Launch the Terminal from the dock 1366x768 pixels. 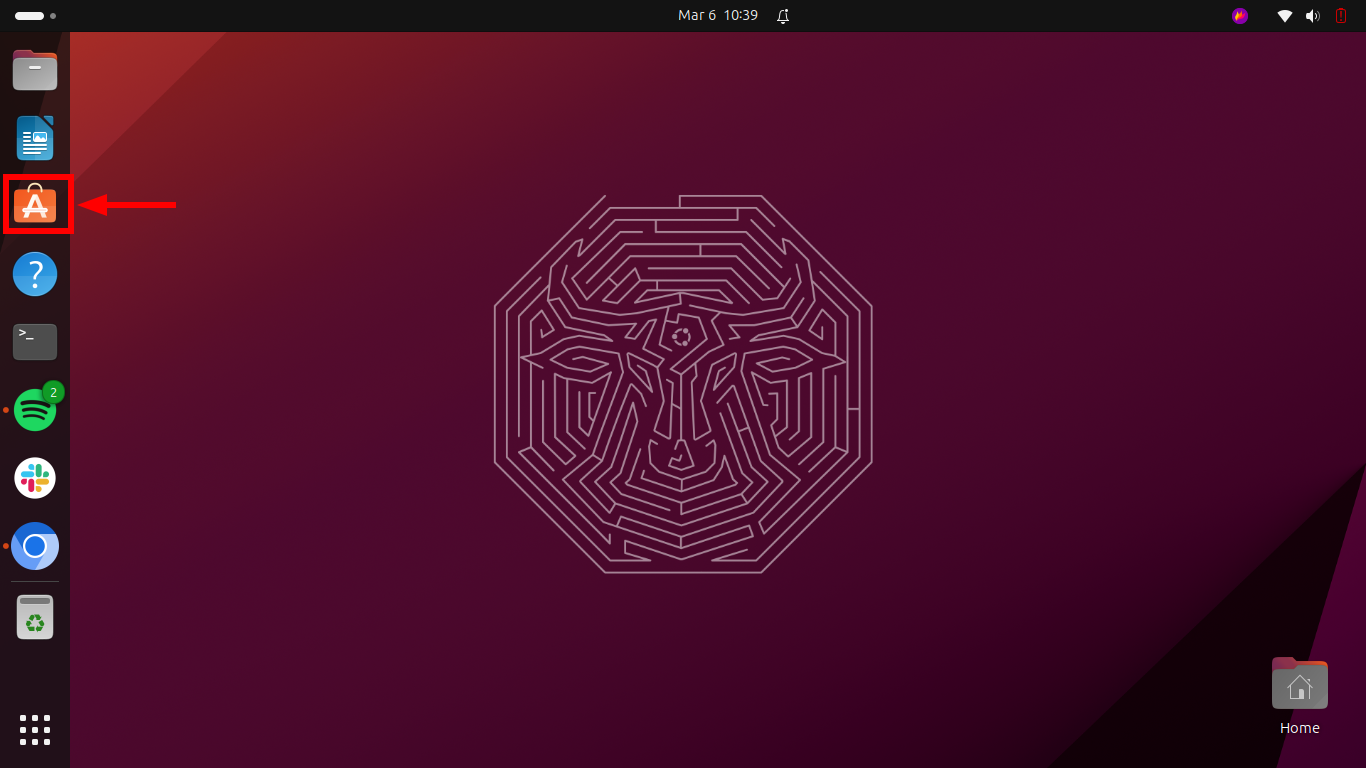coord(35,342)
